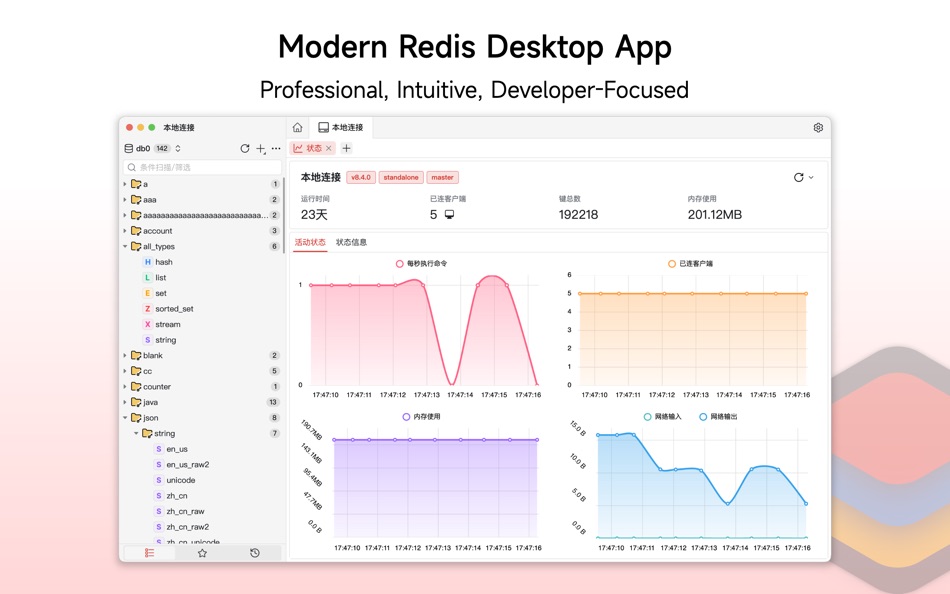Image resolution: width=950 pixels, height=594 pixels.
Task: Select the stream key under all_types
Action: [x=166, y=324]
